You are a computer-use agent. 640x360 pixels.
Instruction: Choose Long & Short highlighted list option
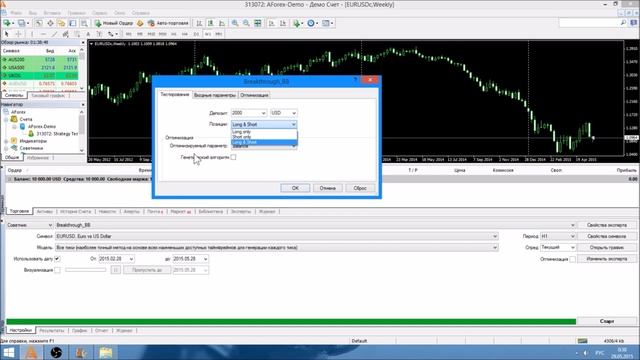click(x=264, y=142)
